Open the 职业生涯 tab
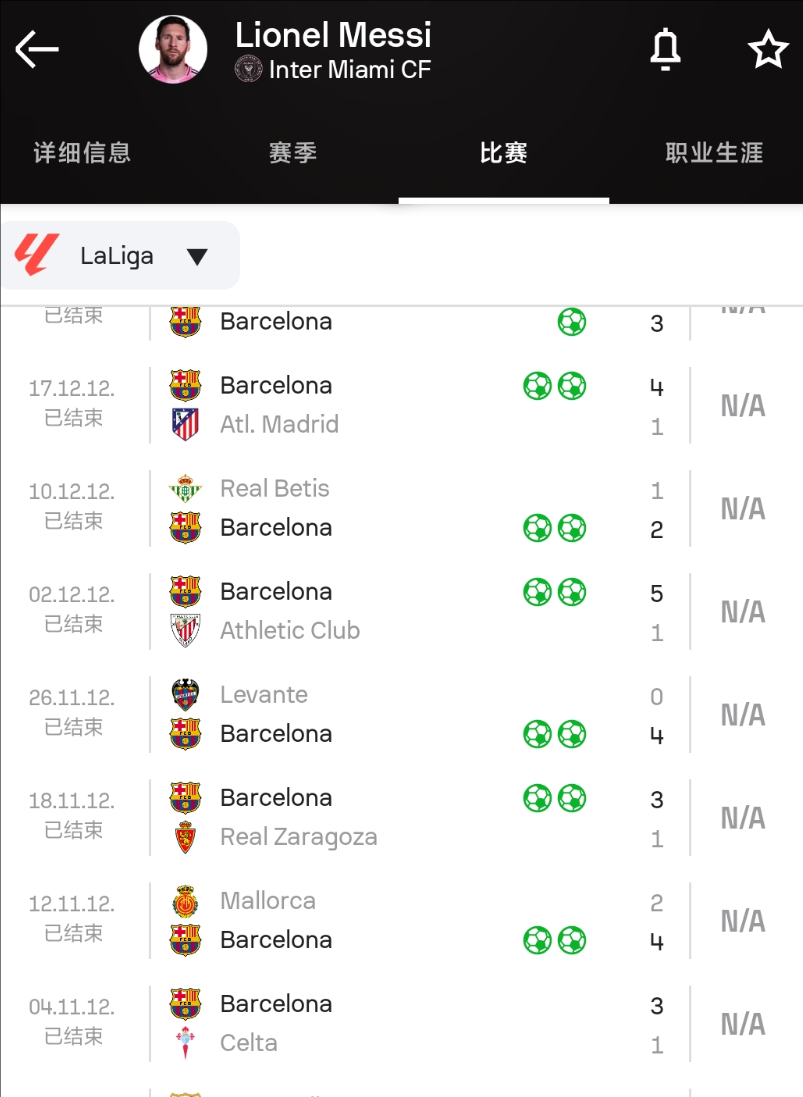 714,153
